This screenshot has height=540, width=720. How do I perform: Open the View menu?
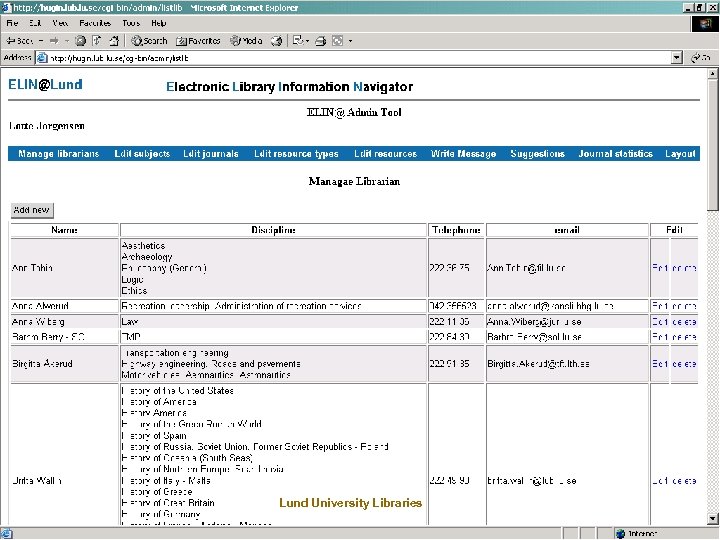click(60, 23)
